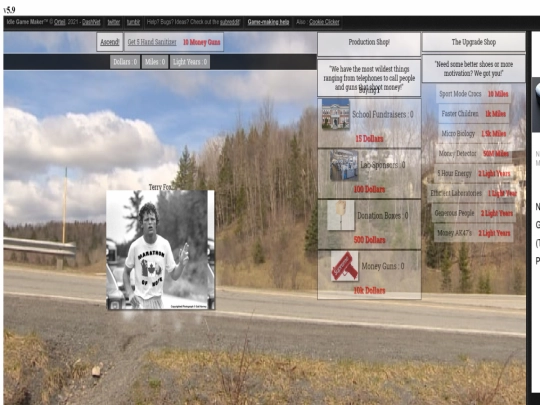Click the Donation Boxes image icon
This screenshot has width=540, height=405.
tap(341, 216)
